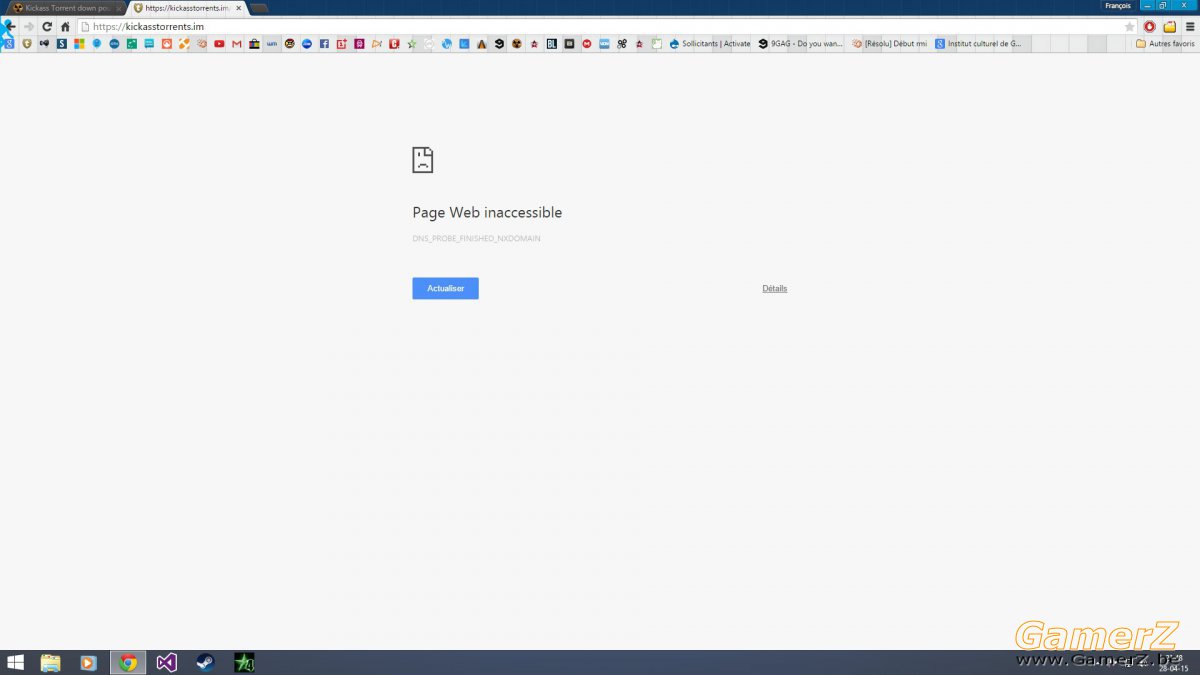Switch to the Kickass Torrent down tab

coord(65,8)
